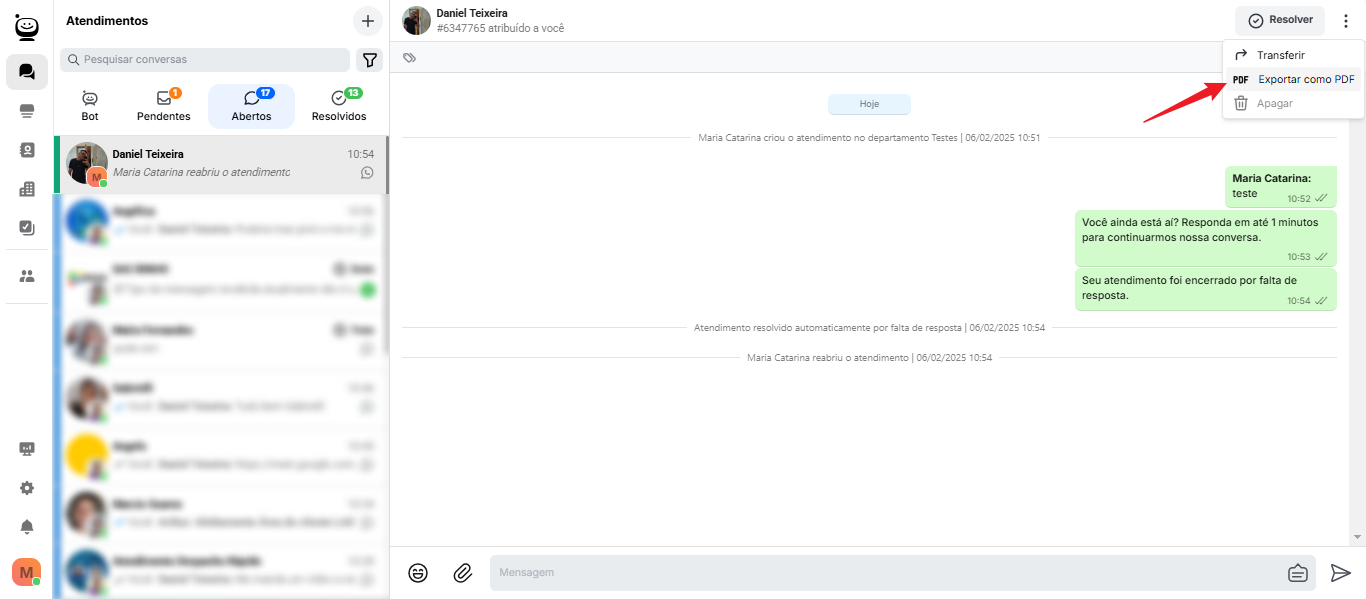
Task: Click the Resolver button
Action: (x=1280, y=20)
